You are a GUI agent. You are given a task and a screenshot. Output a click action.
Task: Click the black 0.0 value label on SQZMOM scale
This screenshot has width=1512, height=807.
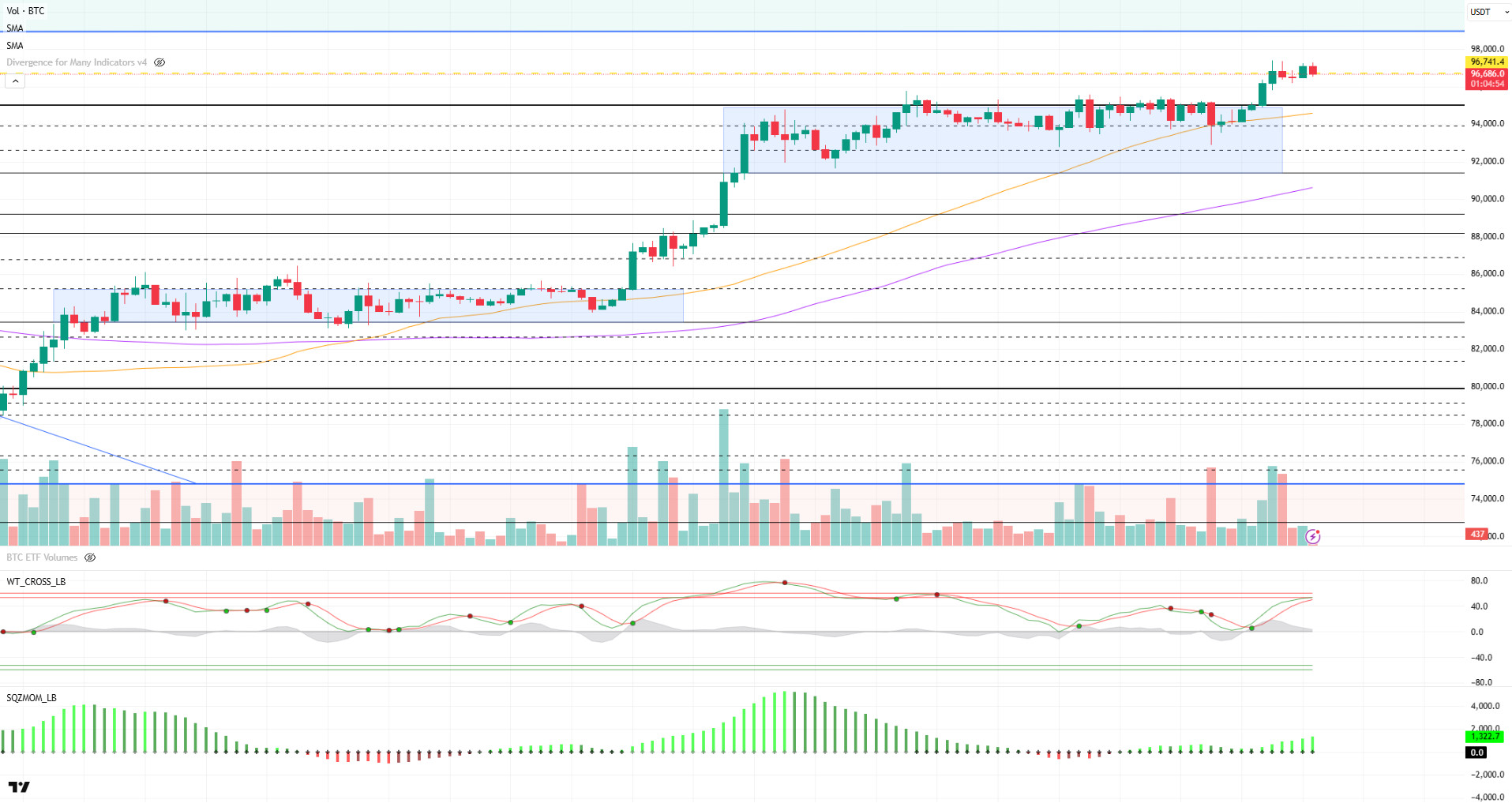tap(1476, 753)
